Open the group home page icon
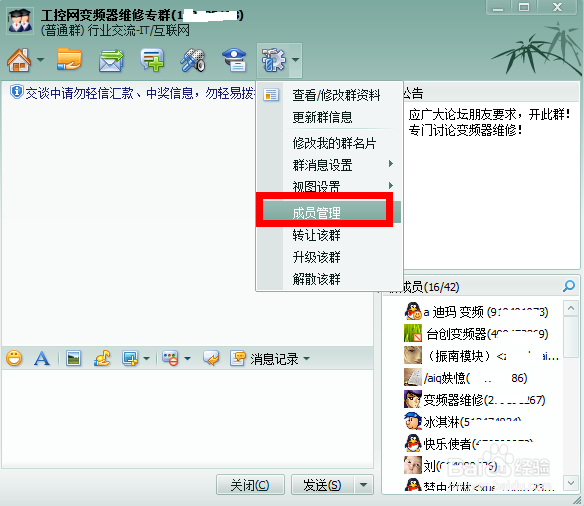The width and height of the screenshot is (584, 506). coord(19,60)
